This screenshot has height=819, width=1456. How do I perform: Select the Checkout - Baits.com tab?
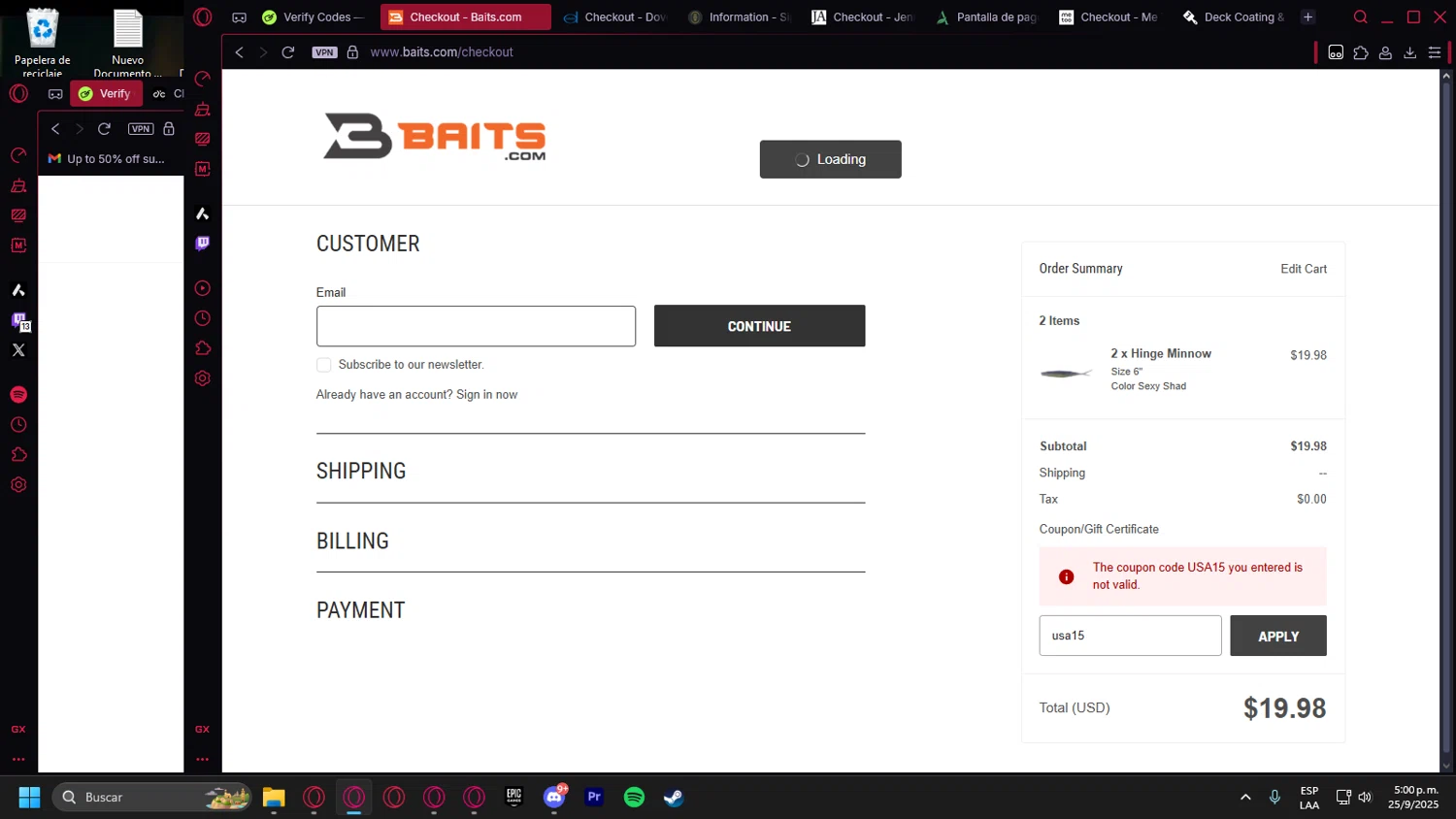(x=465, y=16)
